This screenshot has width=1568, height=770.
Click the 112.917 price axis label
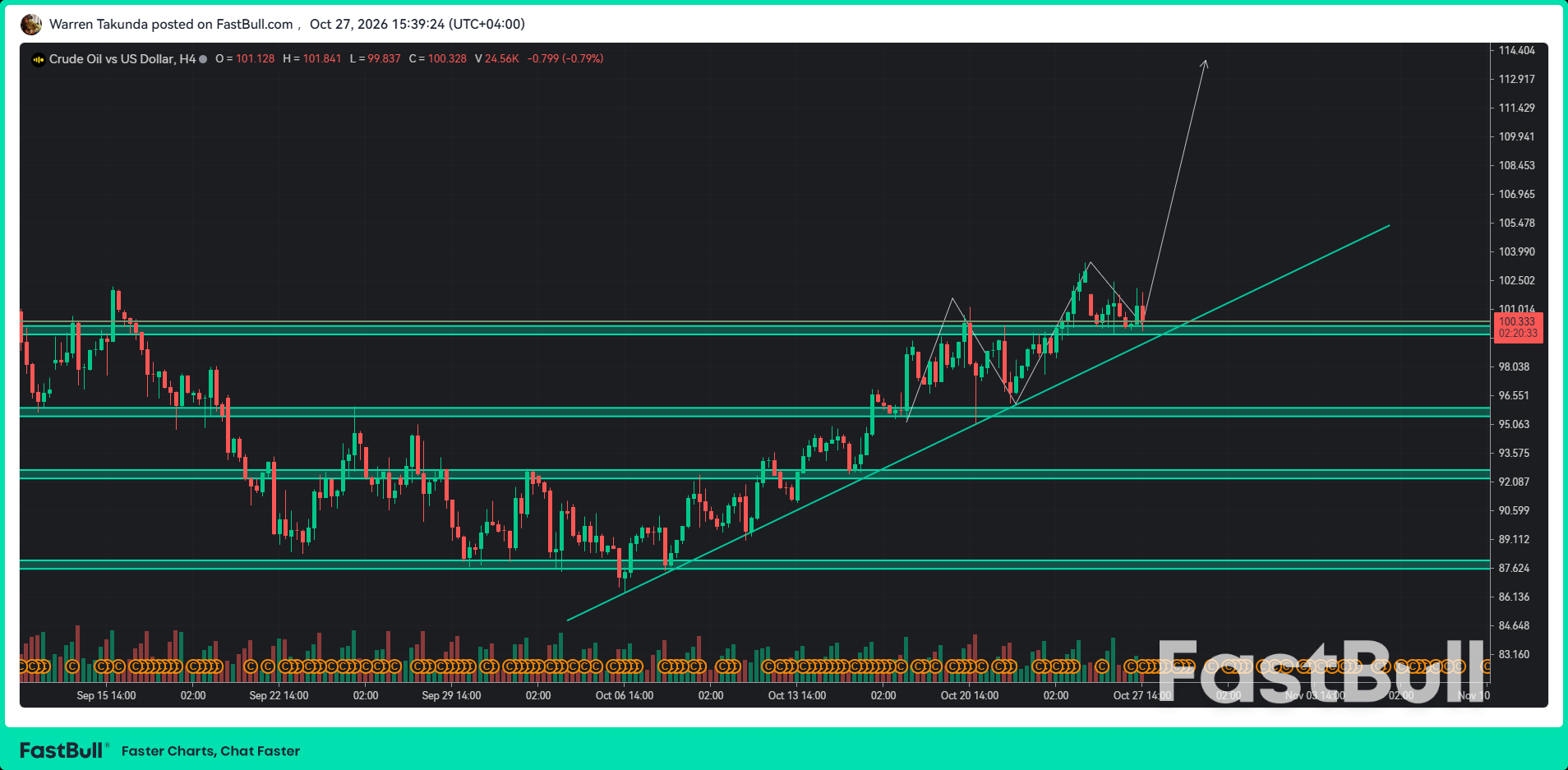coord(1517,80)
